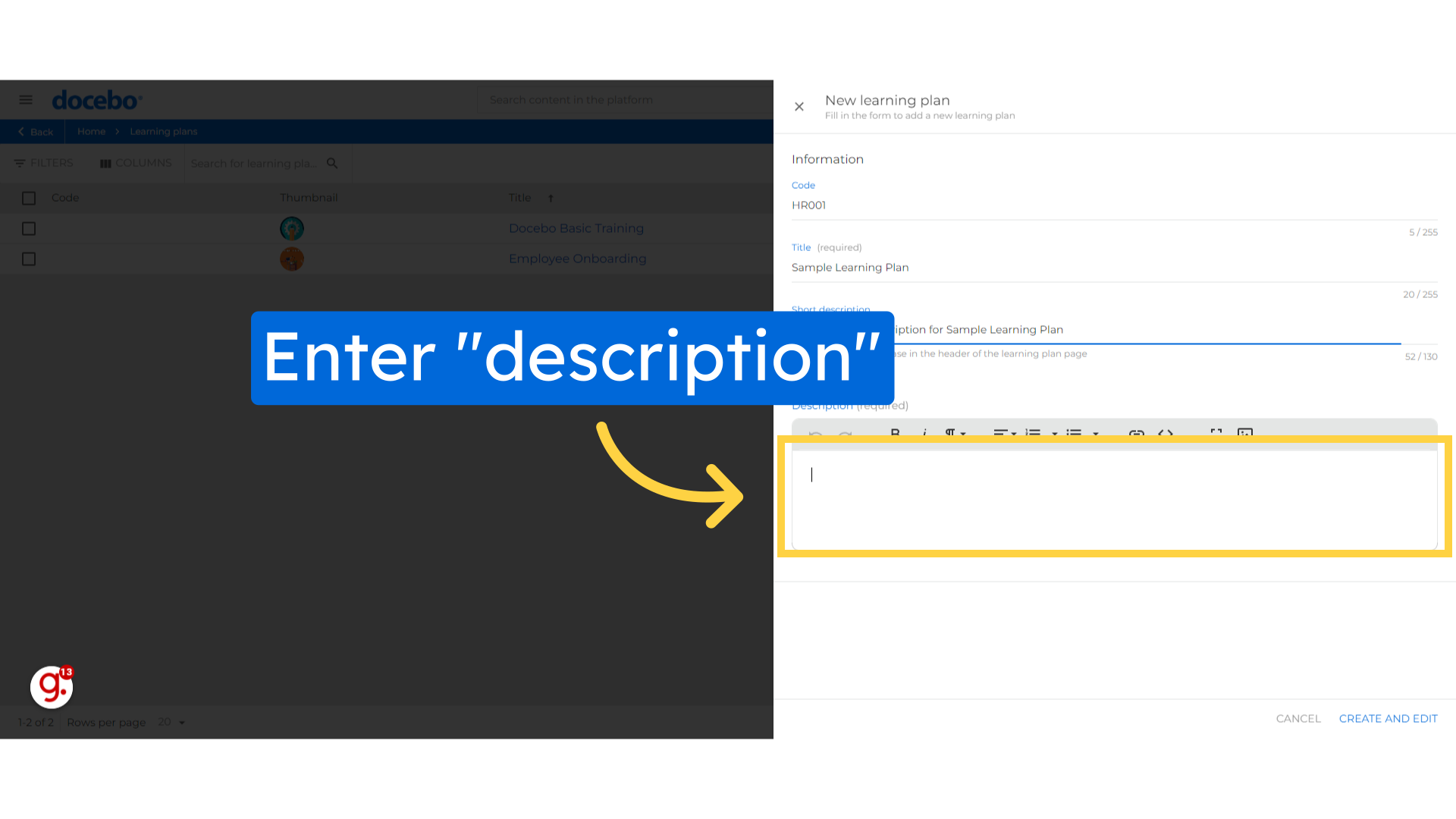This screenshot has width=1456, height=819.
Task: Click the fullscreen expand icon
Action: [1216, 435]
